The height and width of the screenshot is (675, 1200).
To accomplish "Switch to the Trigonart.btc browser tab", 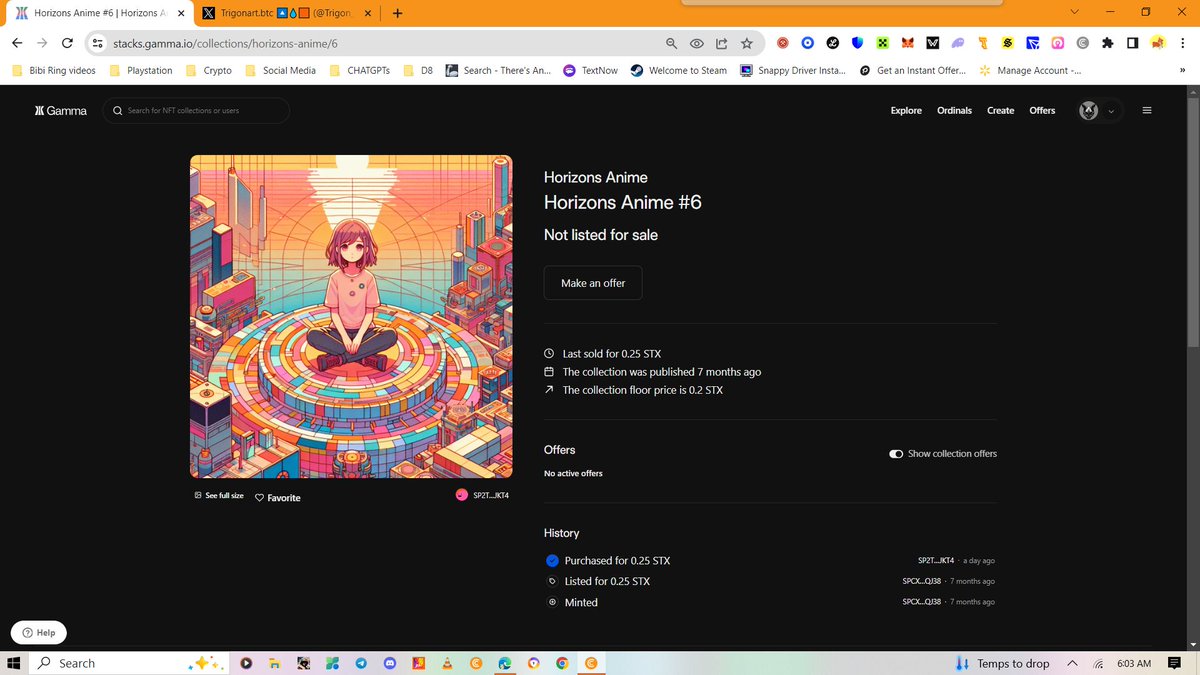I will pyautogui.click(x=285, y=14).
